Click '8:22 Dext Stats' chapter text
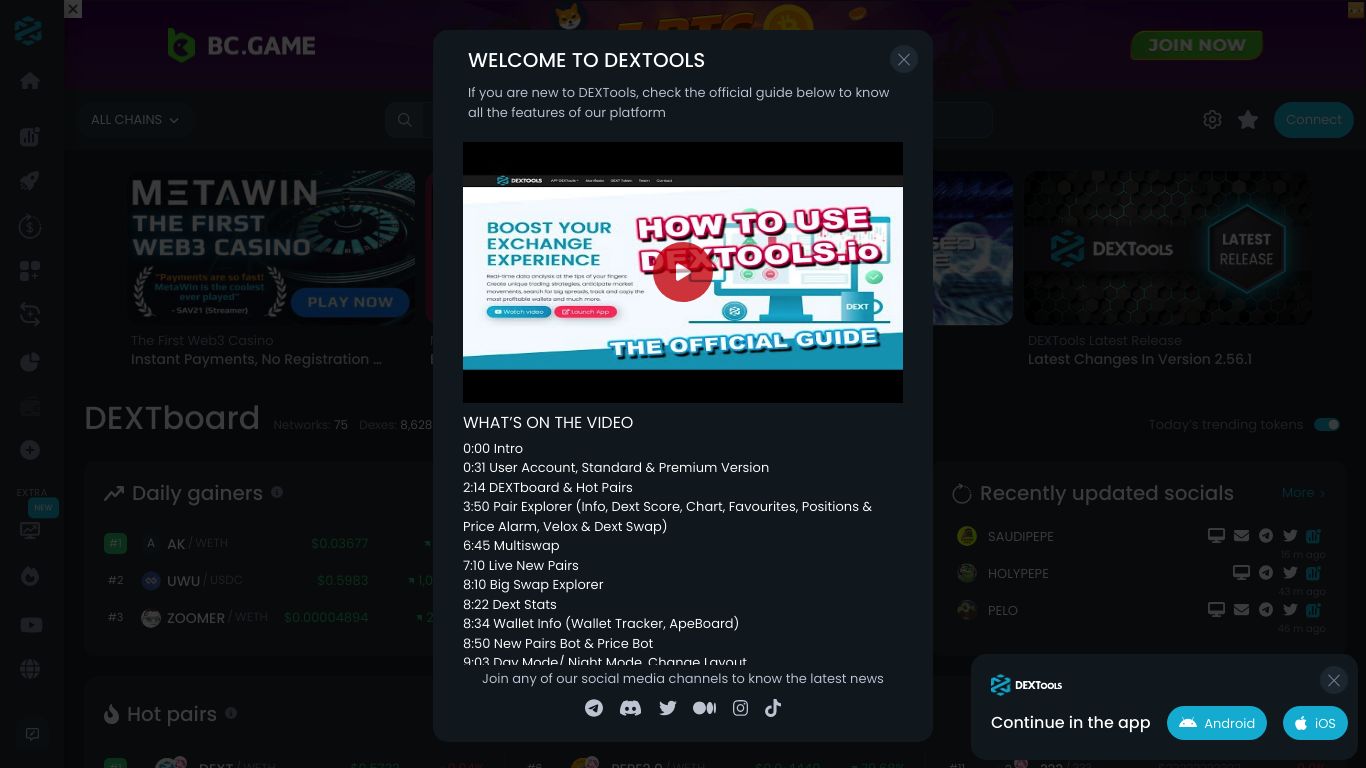 510,604
